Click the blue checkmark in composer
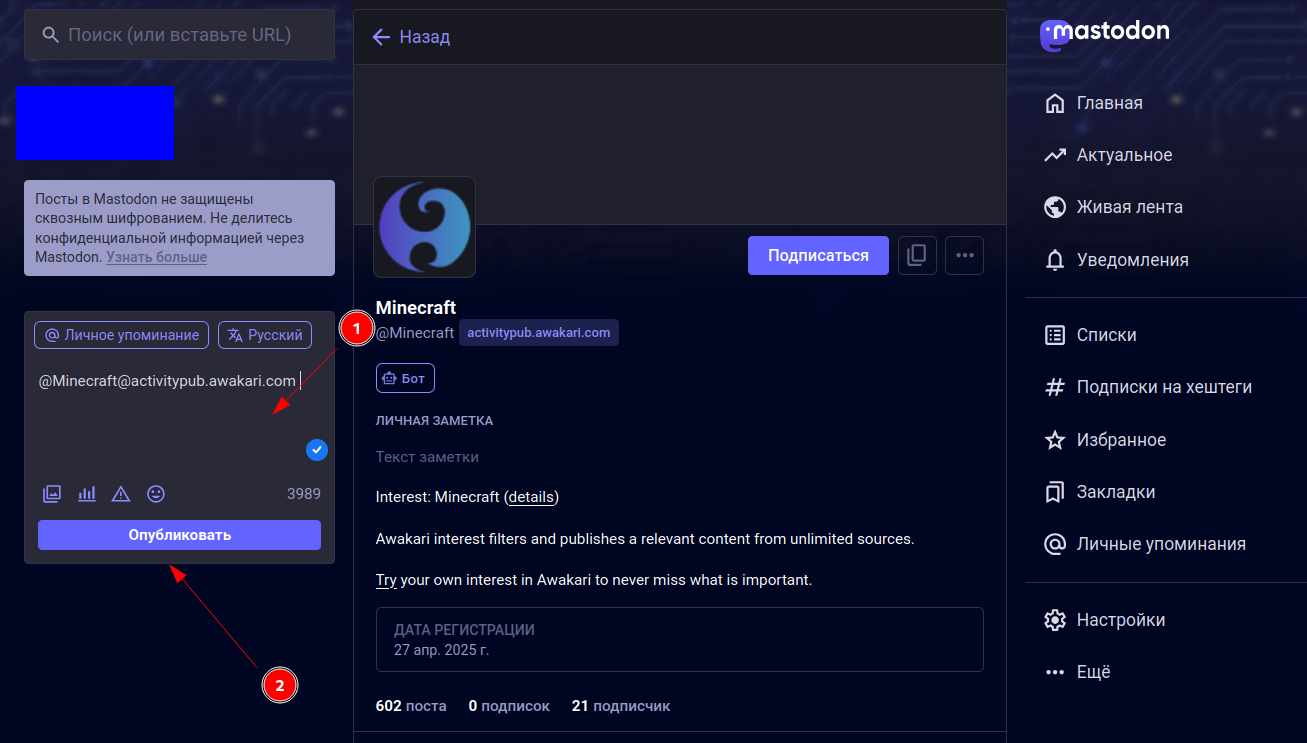Viewport: 1307px width, 743px height. (x=317, y=450)
